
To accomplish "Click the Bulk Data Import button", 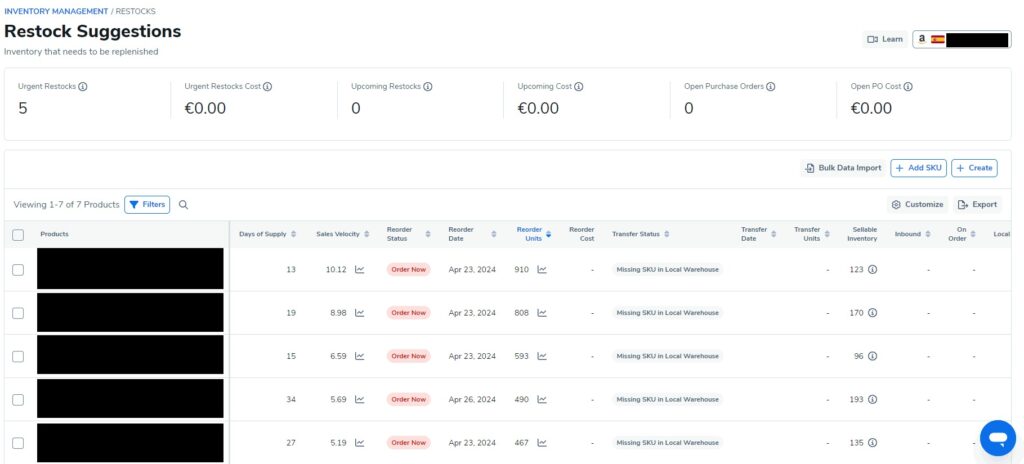I will [842, 168].
